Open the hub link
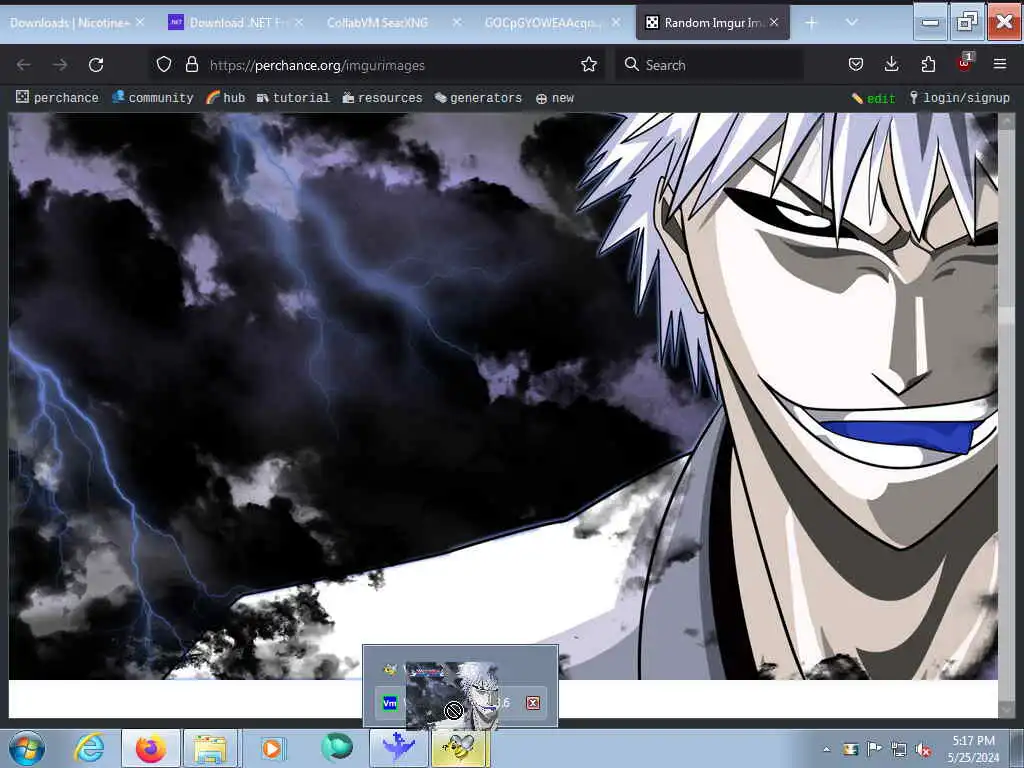This screenshot has width=1024, height=768. click(225, 97)
